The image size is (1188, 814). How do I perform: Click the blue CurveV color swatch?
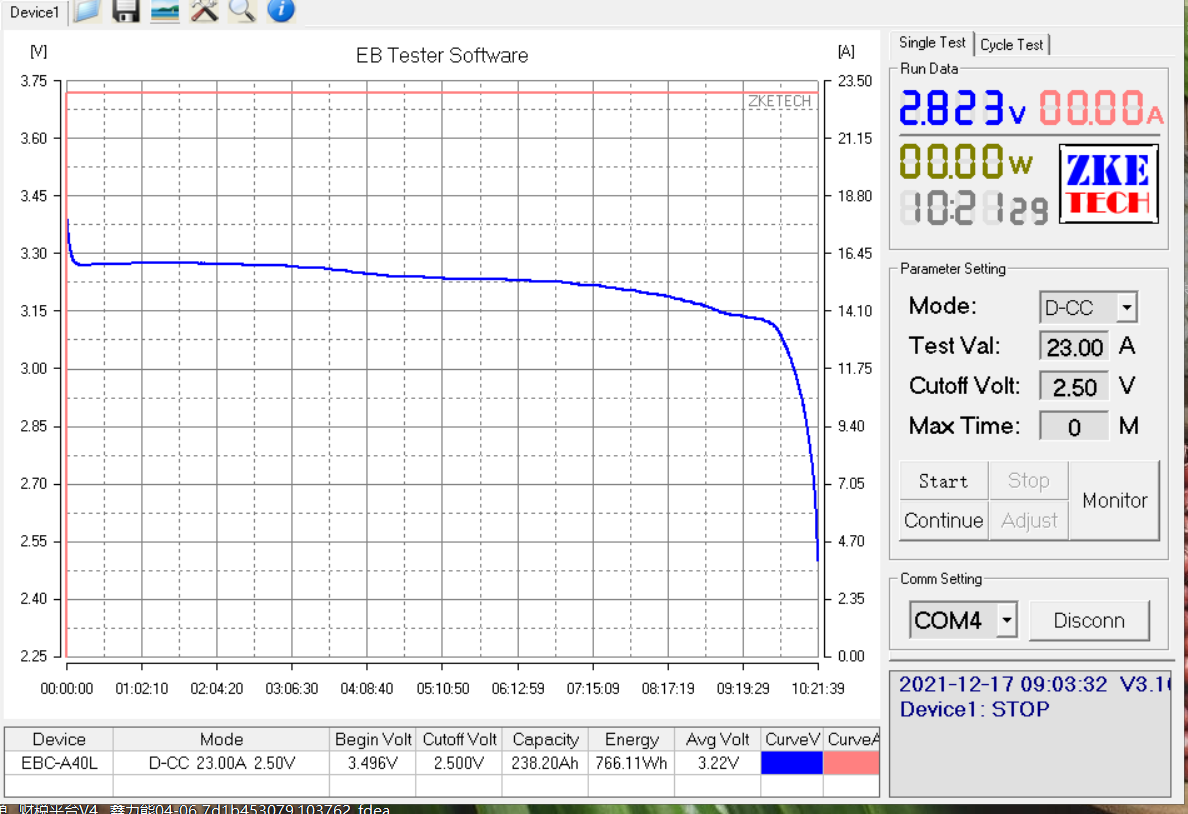pos(791,763)
